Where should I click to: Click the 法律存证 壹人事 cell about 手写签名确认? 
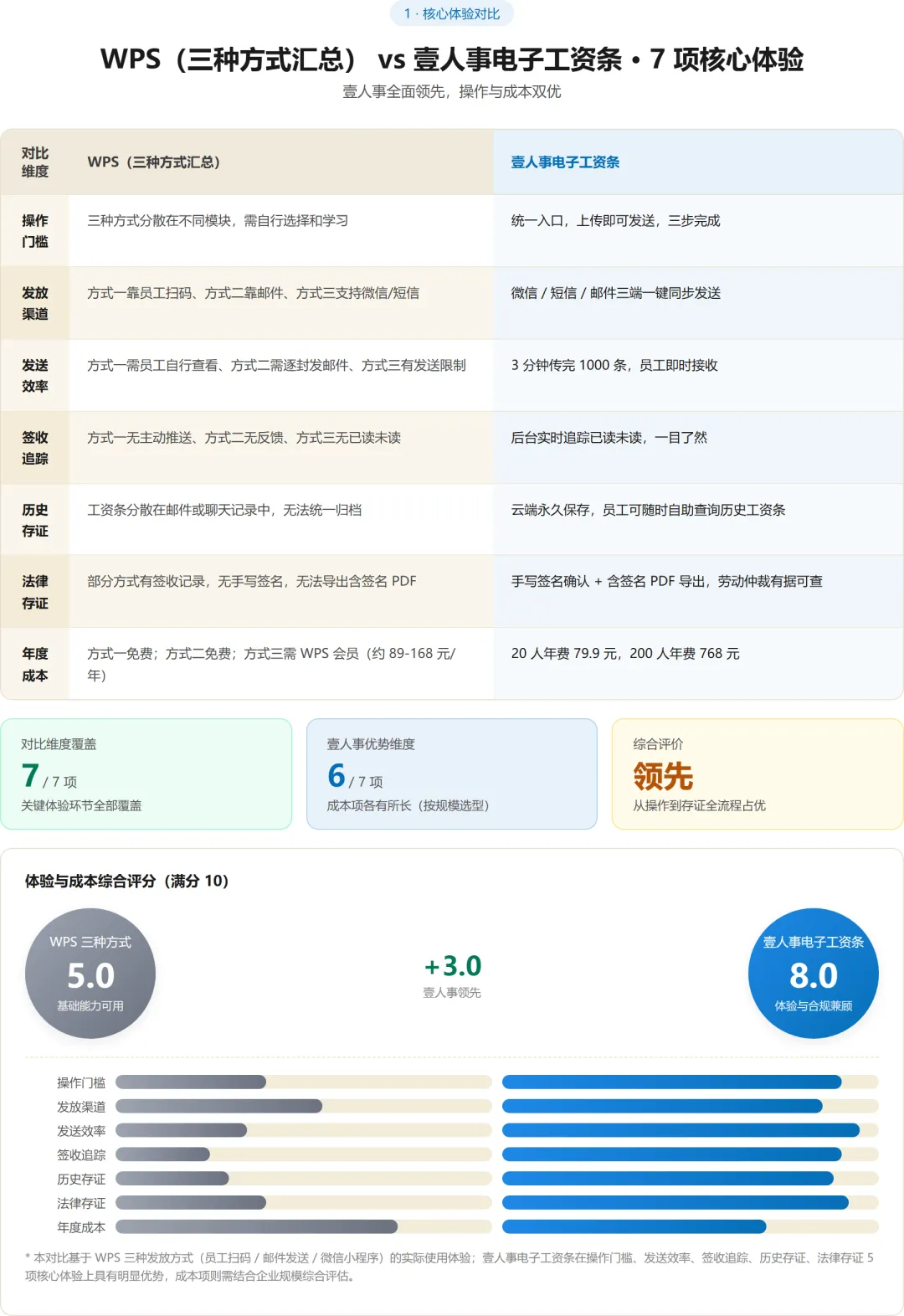pos(667,581)
